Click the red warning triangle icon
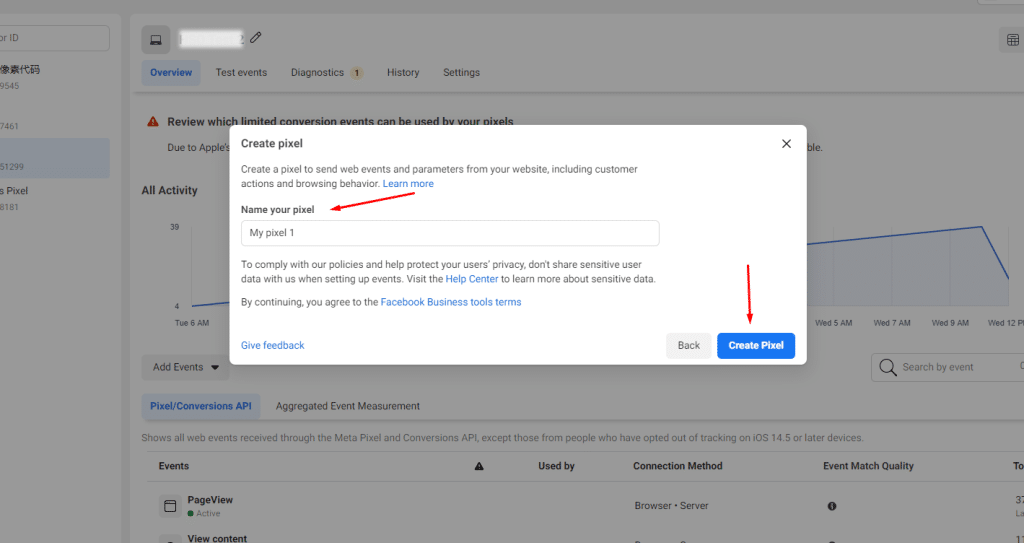 [x=153, y=122]
